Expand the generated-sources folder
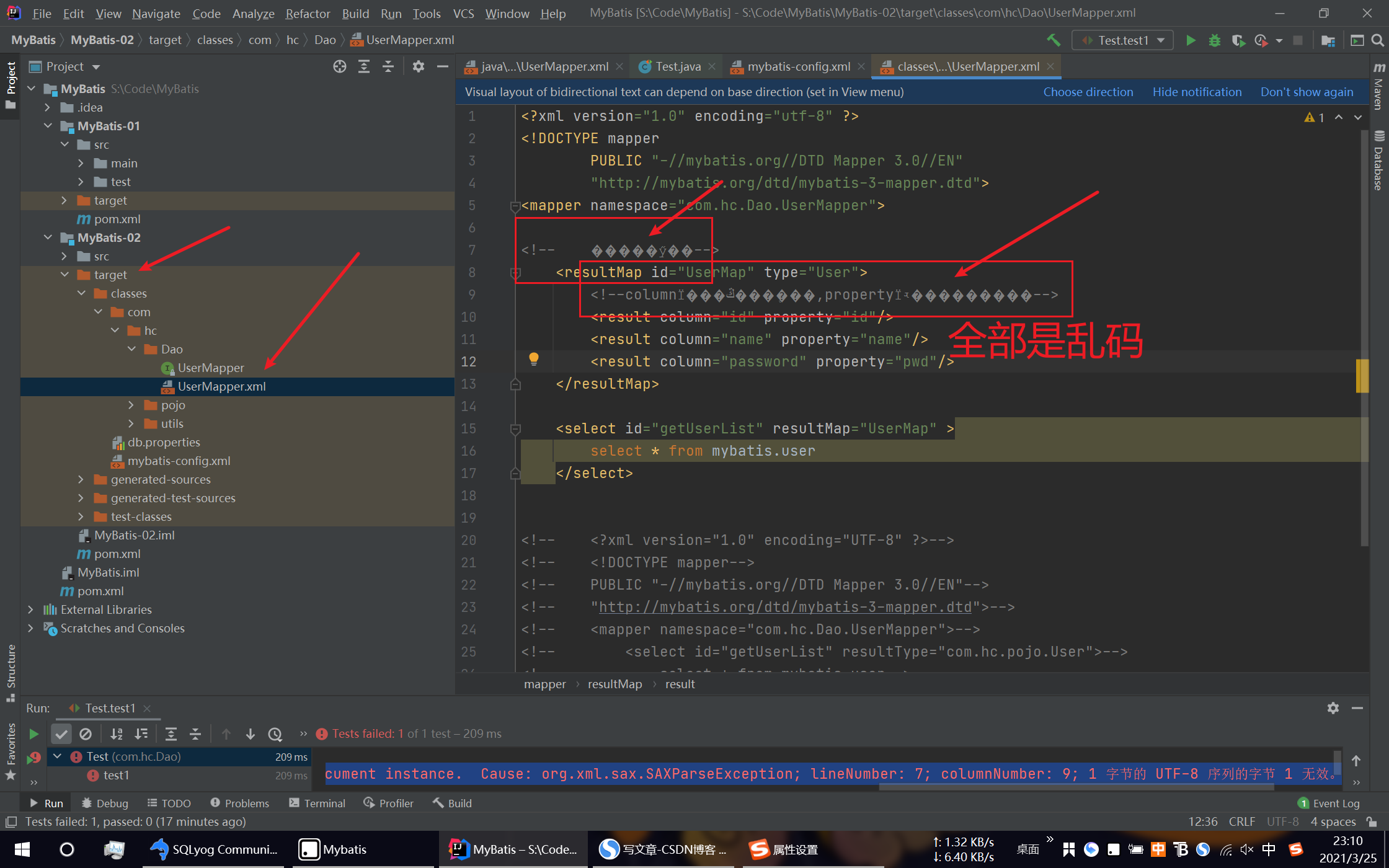Screen dimensions: 1389x868 pyautogui.click(x=81, y=479)
